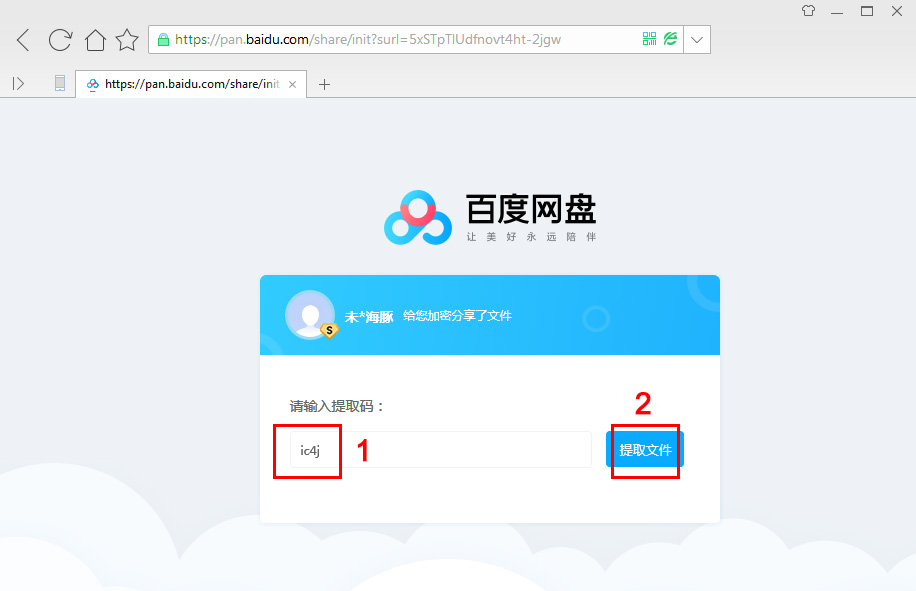Open the user avatar on the share page
Viewport: 916px width, 591px height.
310,314
